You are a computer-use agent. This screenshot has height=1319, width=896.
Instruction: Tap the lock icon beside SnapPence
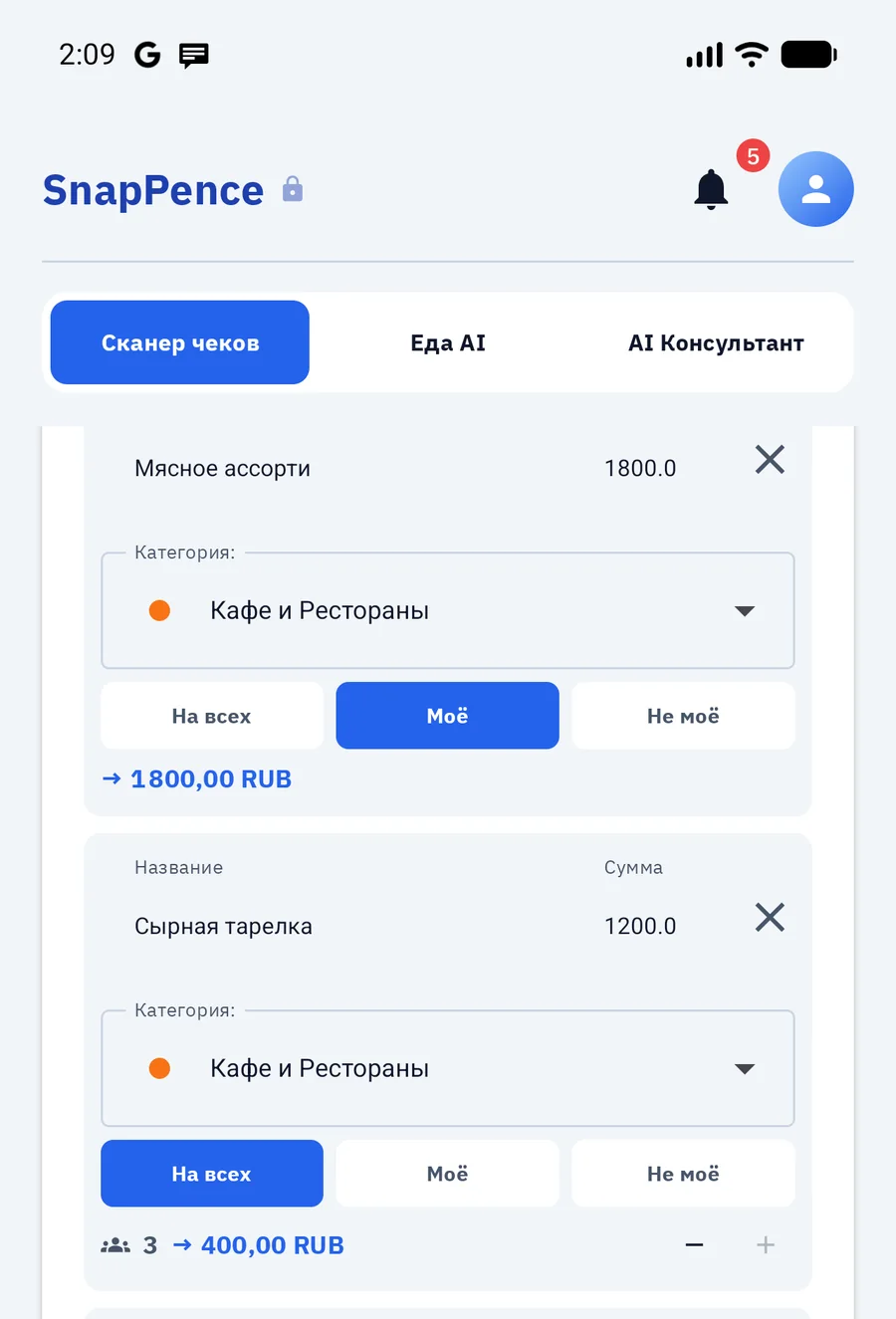tap(293, 188)
